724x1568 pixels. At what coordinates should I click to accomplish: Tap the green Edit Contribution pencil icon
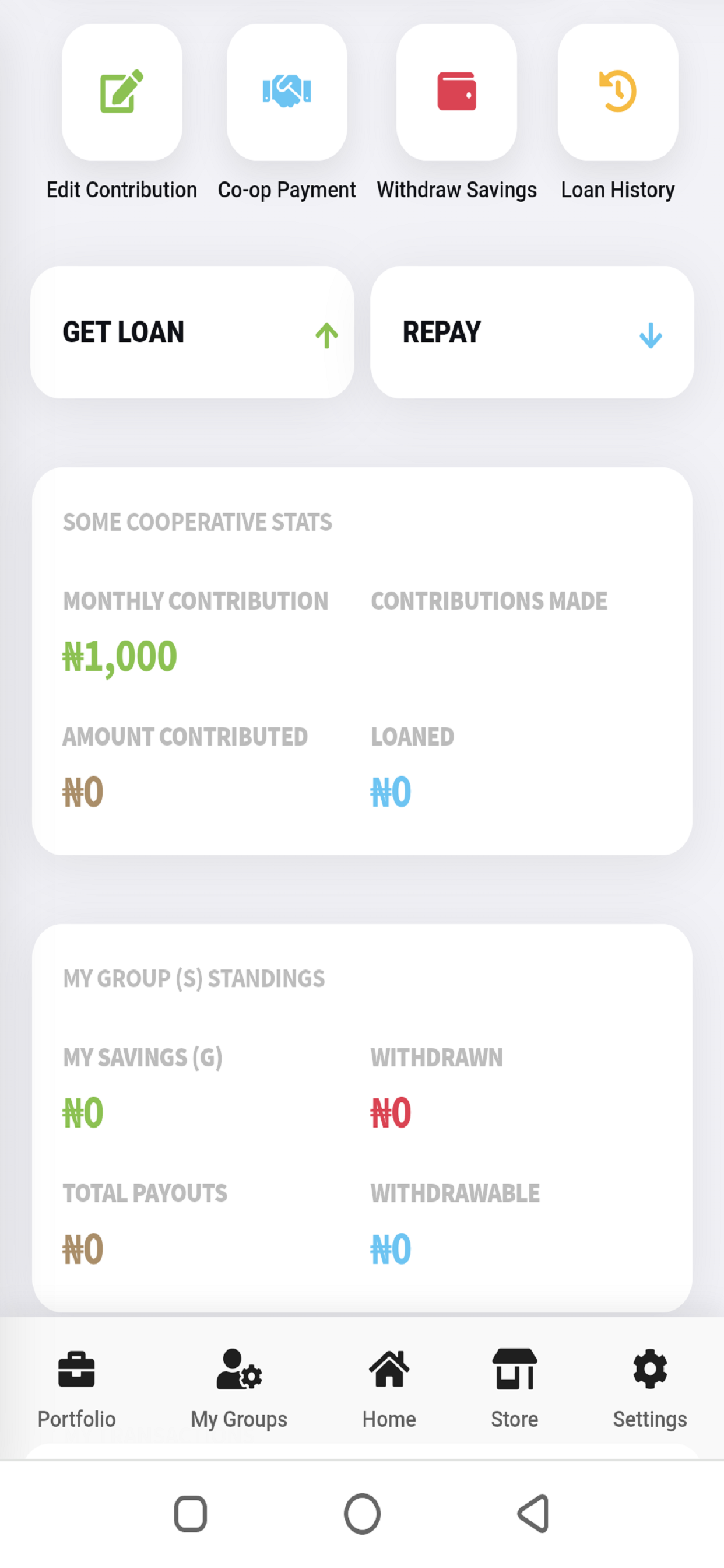tap(122, 92)
